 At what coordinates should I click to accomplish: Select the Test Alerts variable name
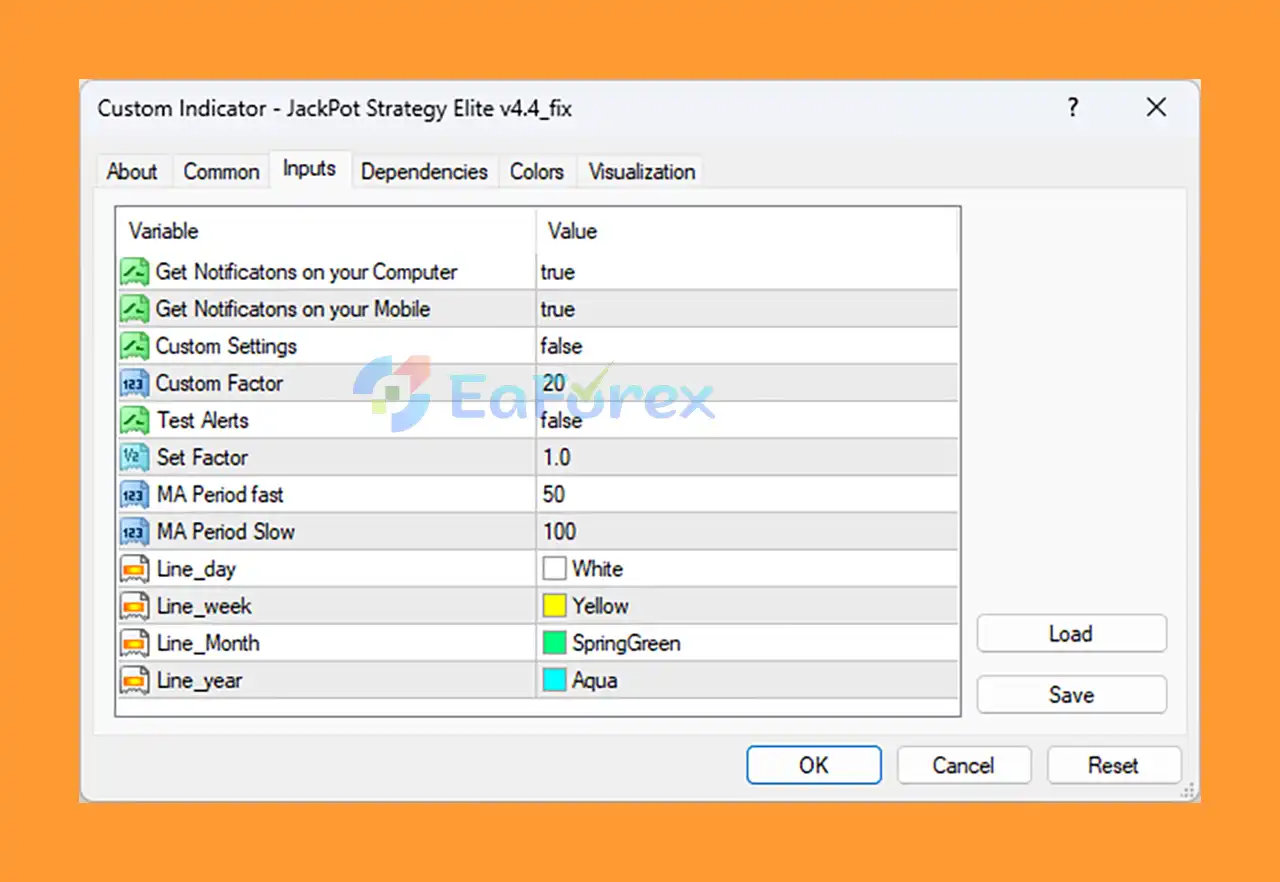click(202, 420)
